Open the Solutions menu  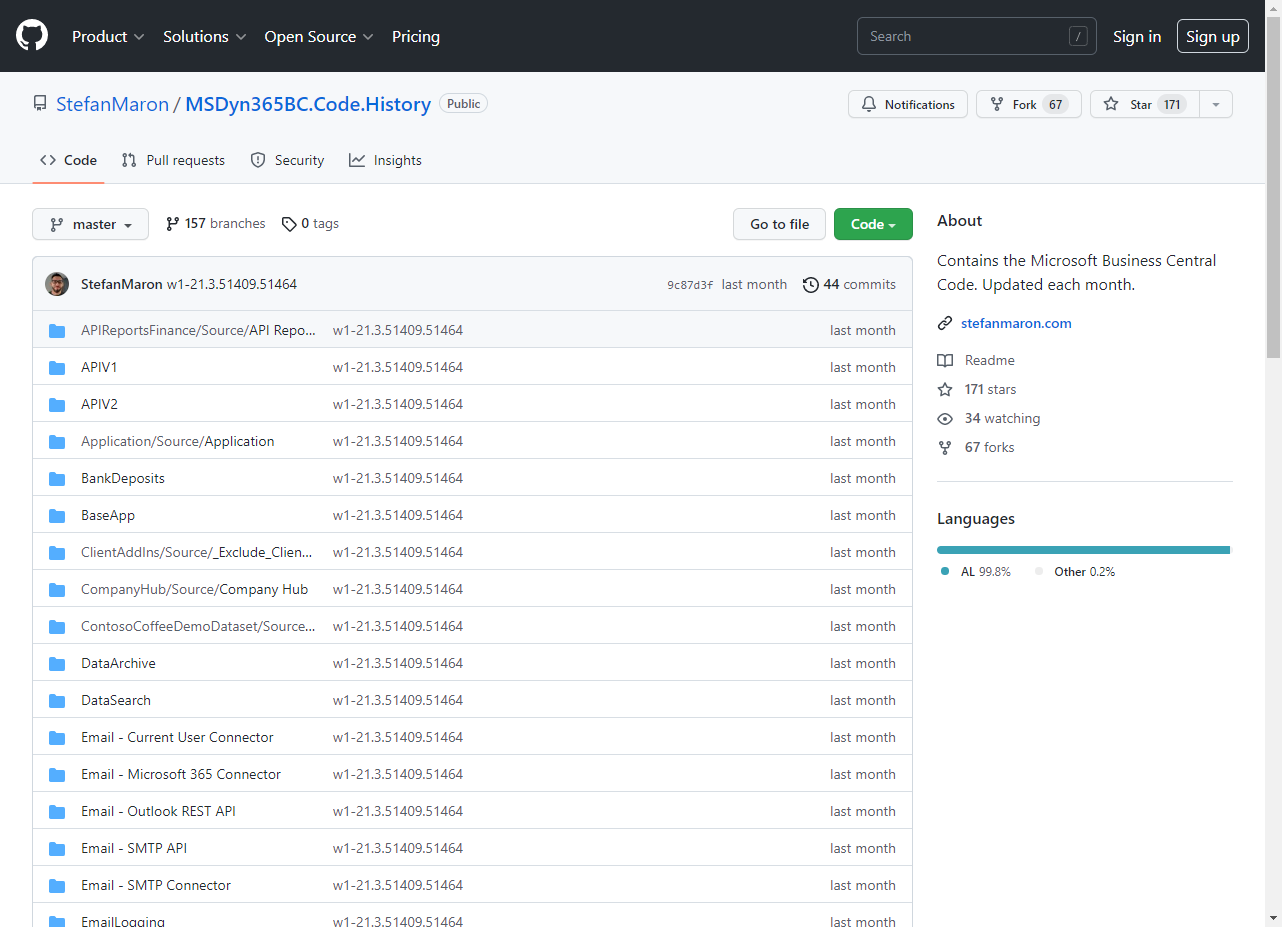198,36
